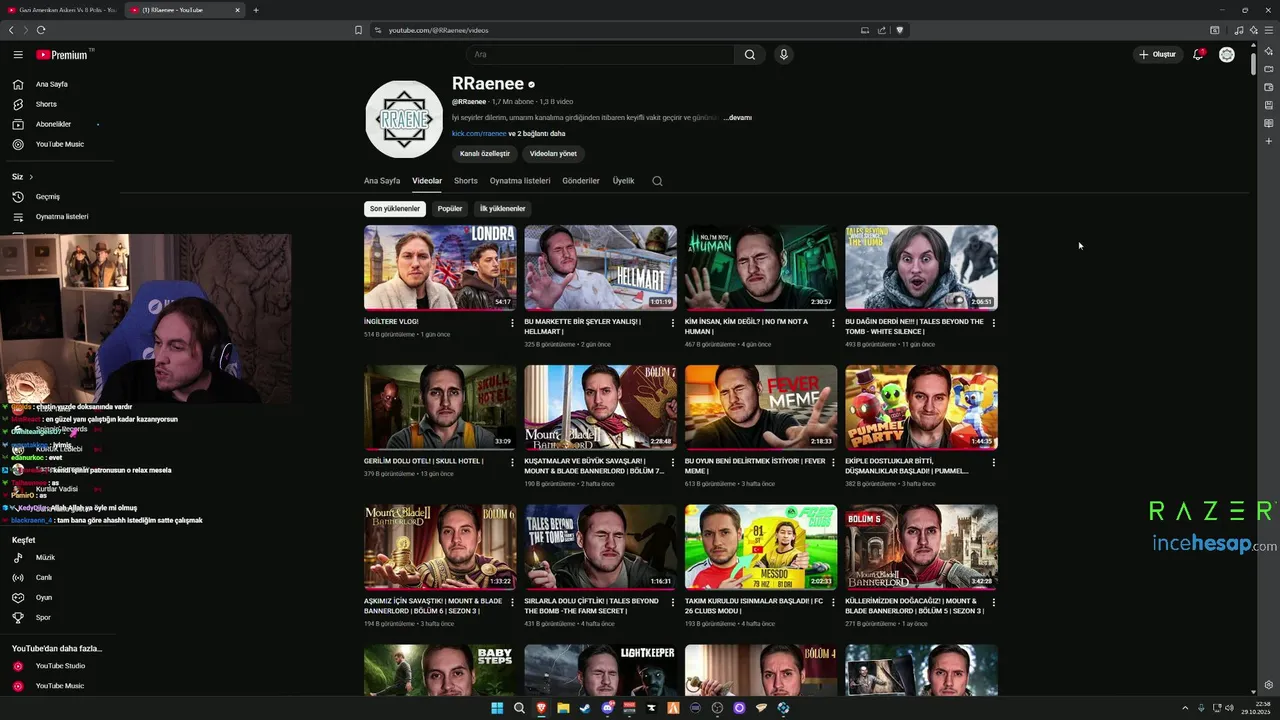Open İNGİLTERE VLOG! video title
1280x720 pixels.
coord(391,322)
